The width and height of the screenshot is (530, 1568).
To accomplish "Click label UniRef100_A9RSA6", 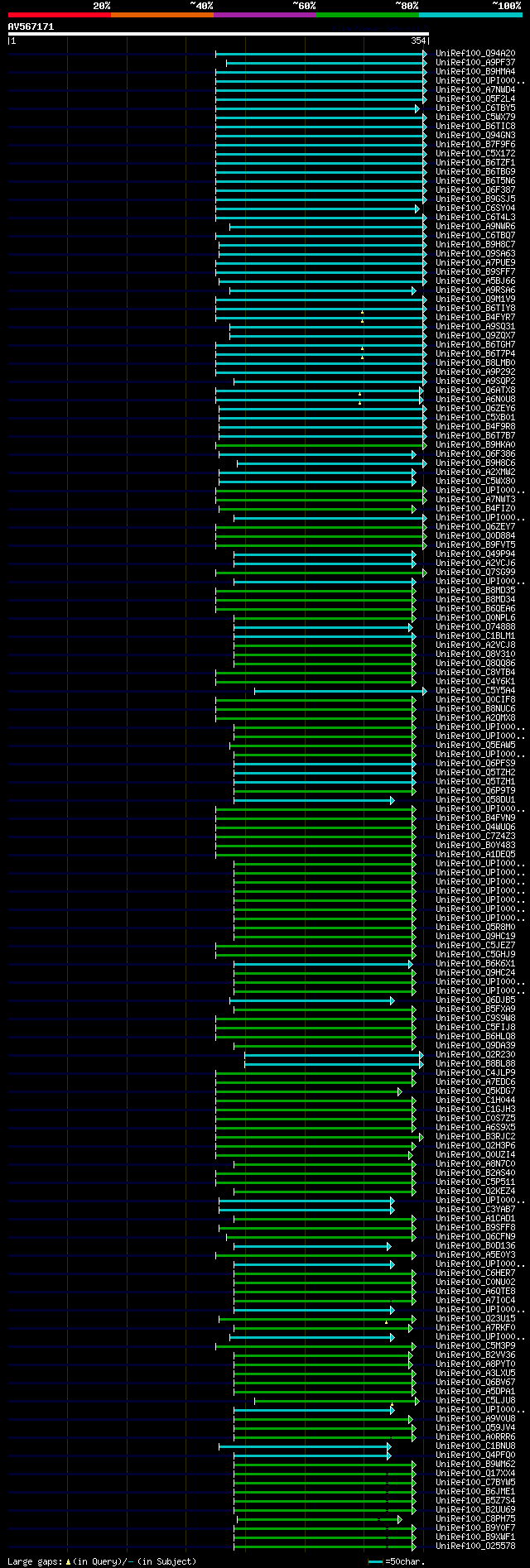I will click(475, 290).
